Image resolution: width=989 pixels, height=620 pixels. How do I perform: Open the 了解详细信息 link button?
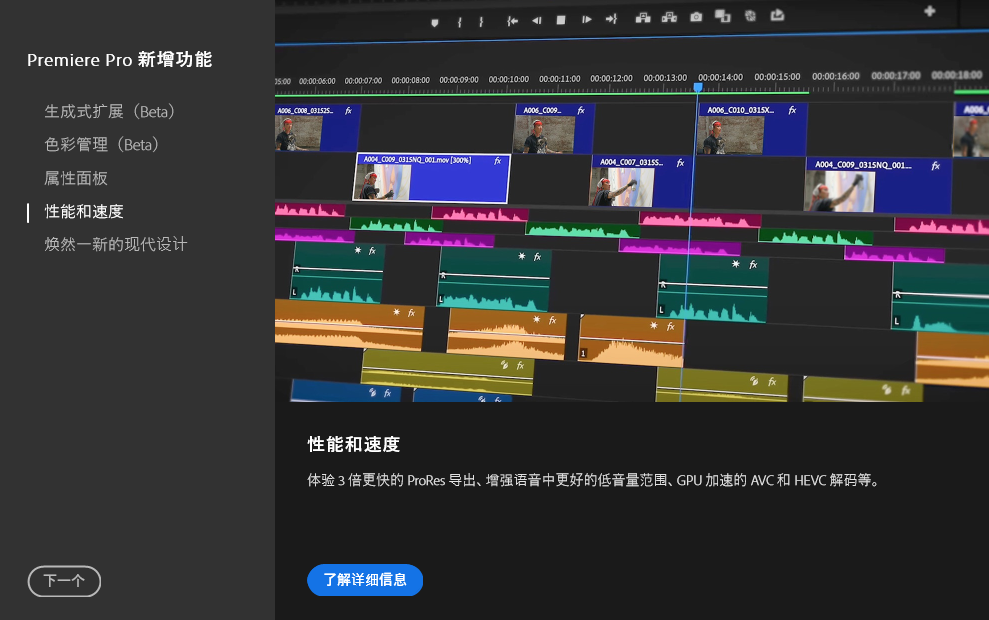coord(365,580)
